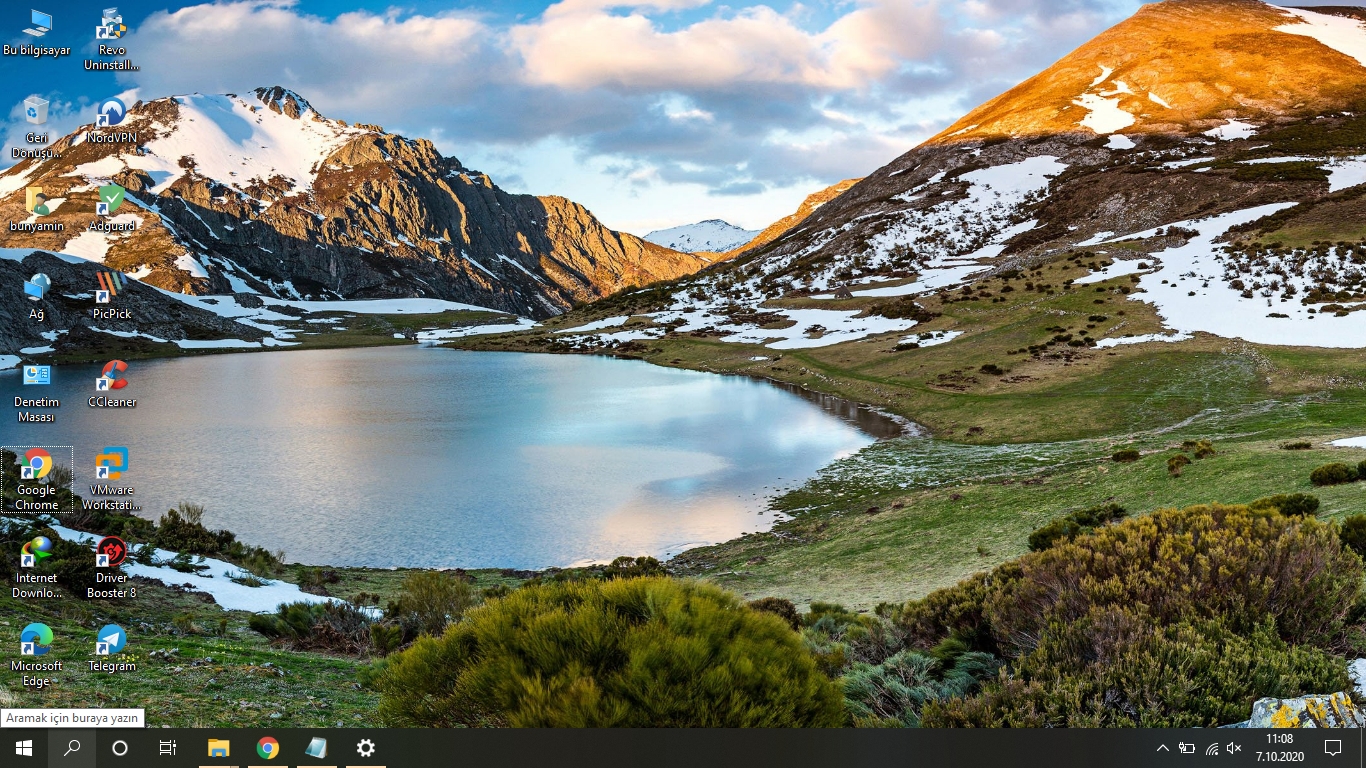Open the Start menu
This screenshot has width=1366, height=768.
point(21,747)
